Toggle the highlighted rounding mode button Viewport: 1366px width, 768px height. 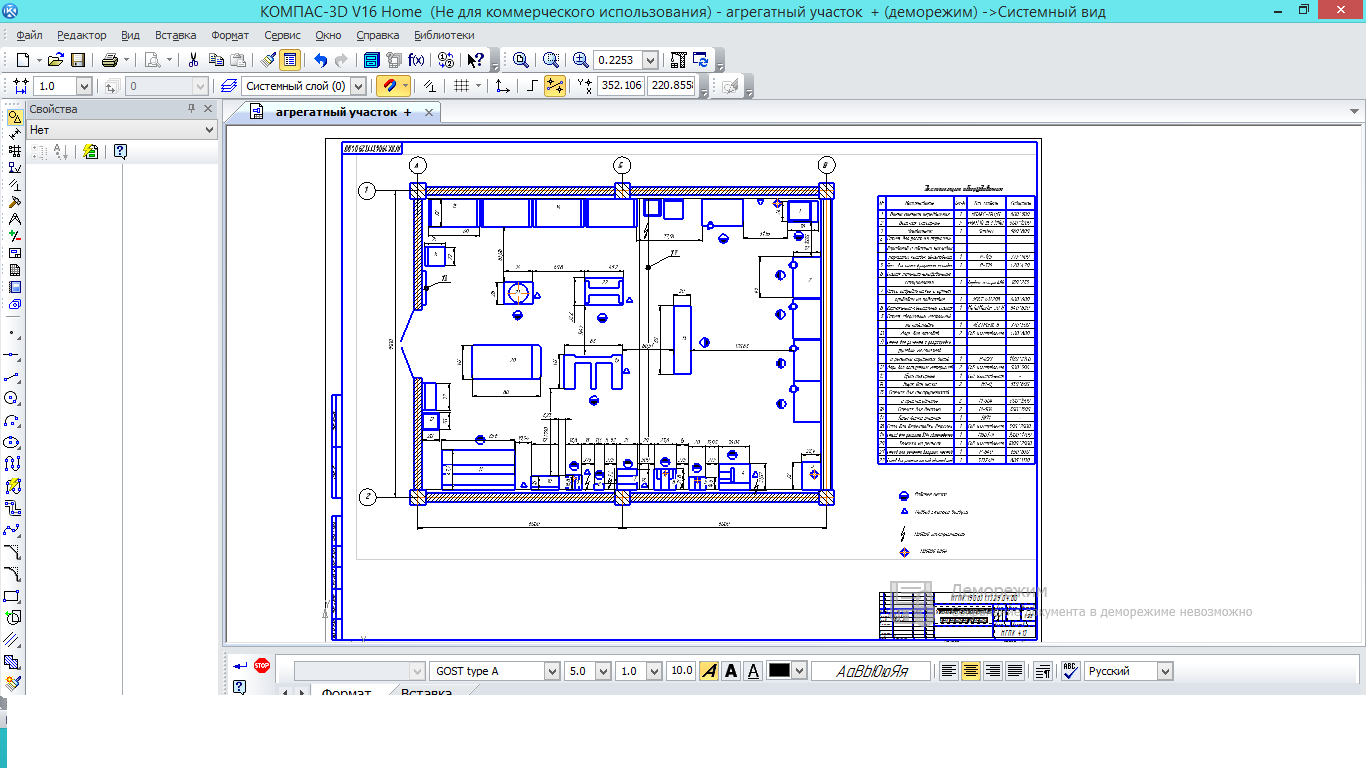(554, 86)
